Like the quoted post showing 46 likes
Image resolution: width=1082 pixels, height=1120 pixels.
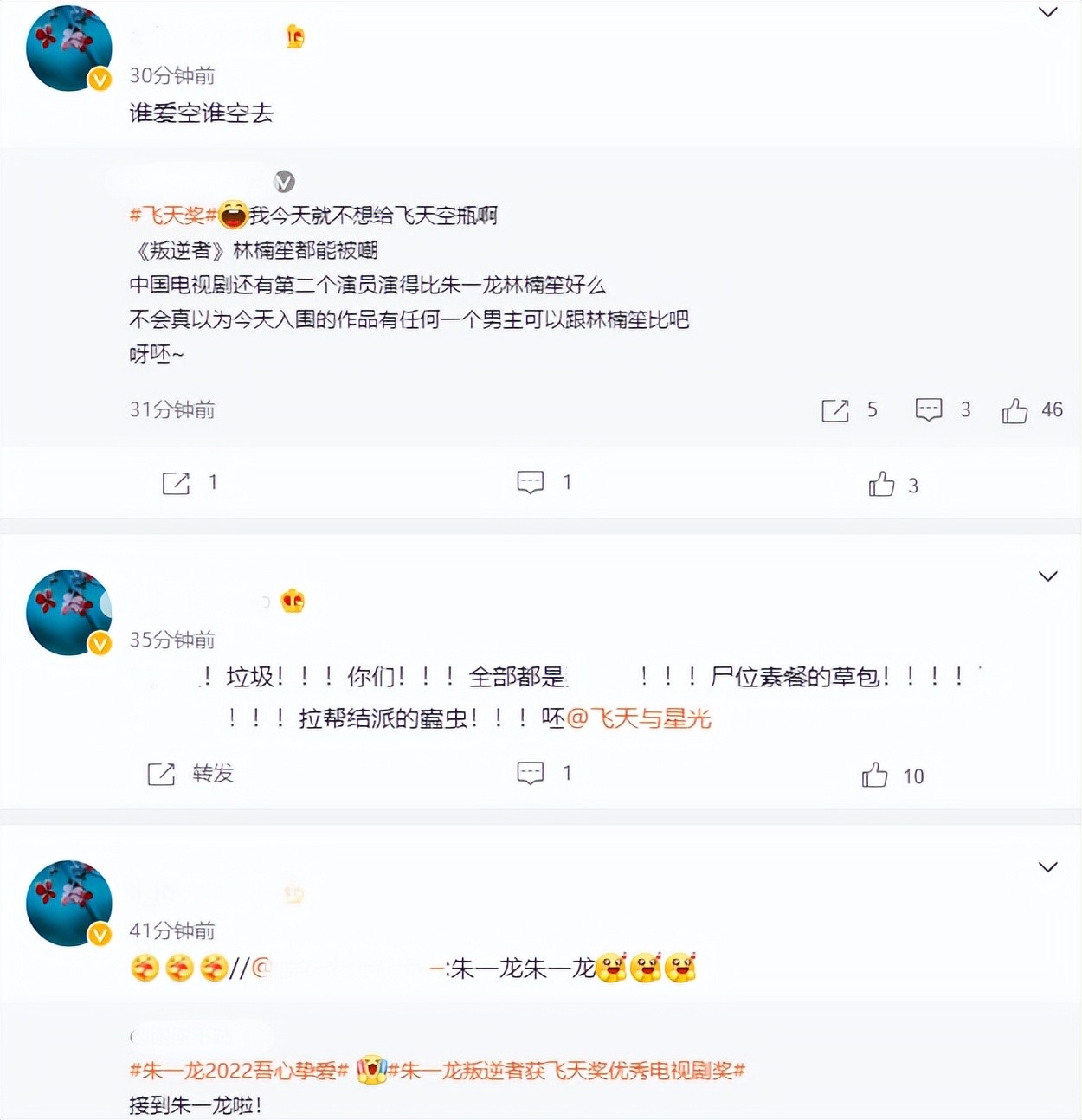tap(1014, 410)
